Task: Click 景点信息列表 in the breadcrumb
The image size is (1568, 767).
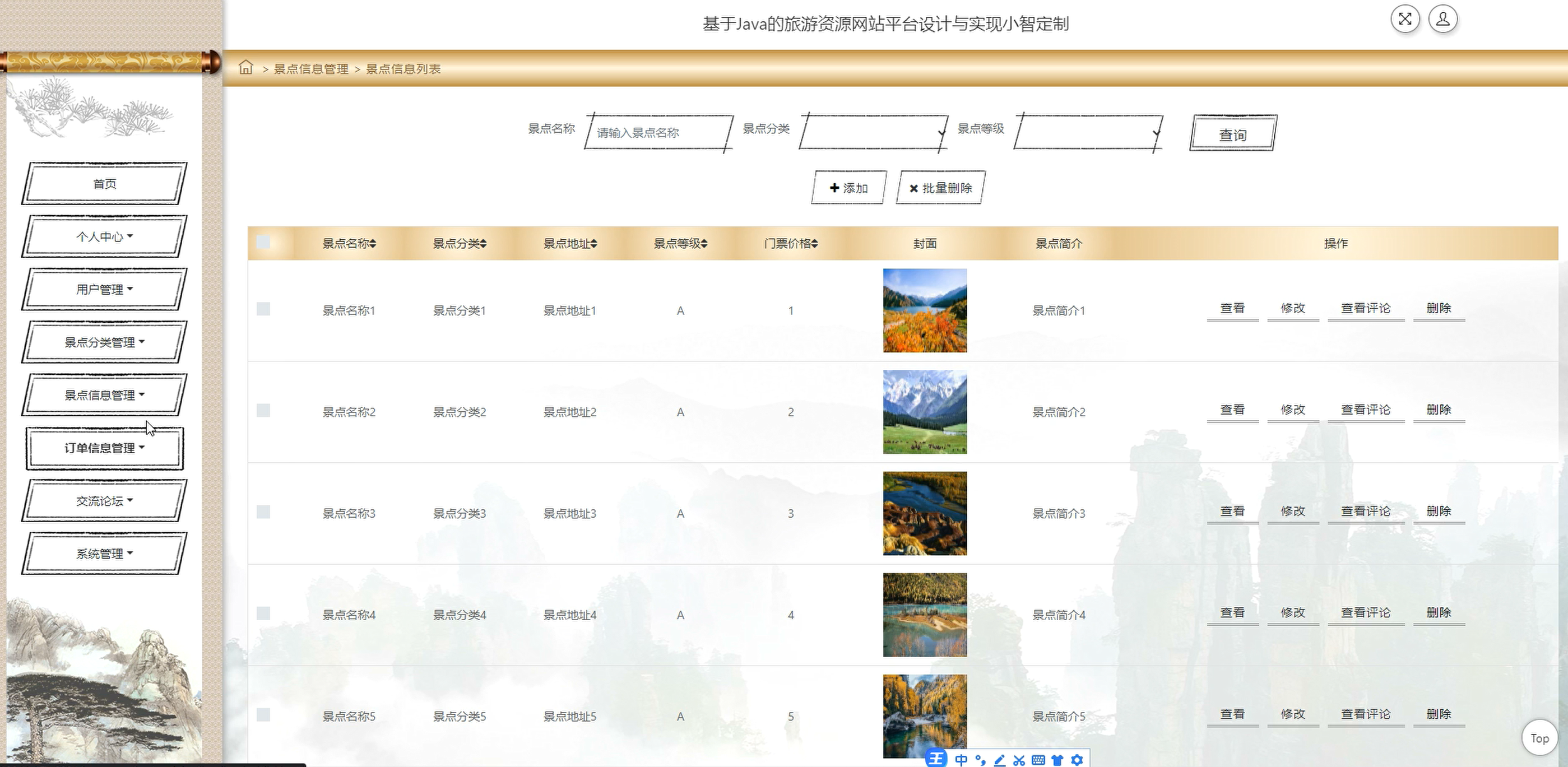Action: tap(403, 69)
